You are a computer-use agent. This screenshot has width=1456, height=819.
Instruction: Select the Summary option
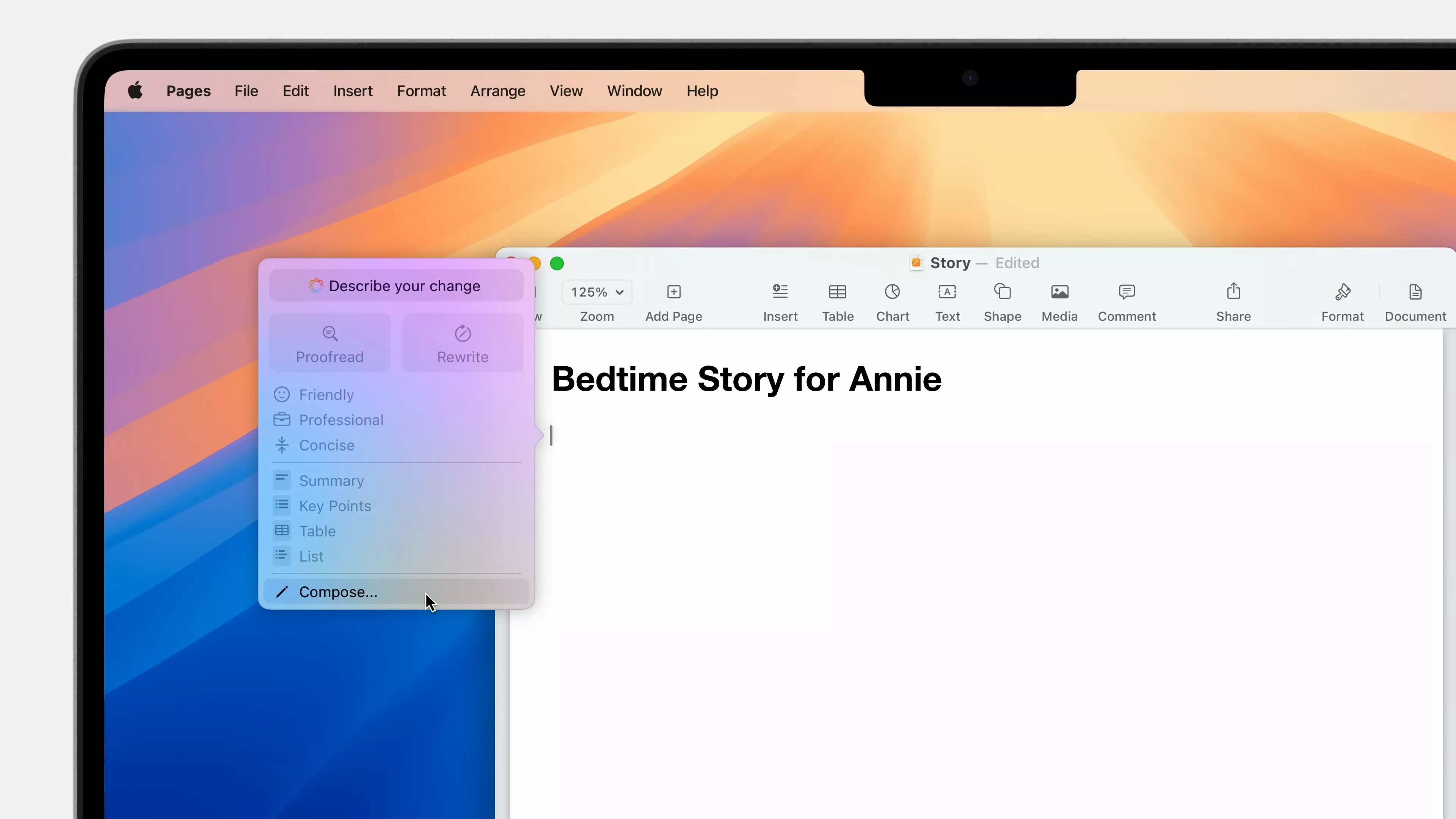[x=396, y=480]
